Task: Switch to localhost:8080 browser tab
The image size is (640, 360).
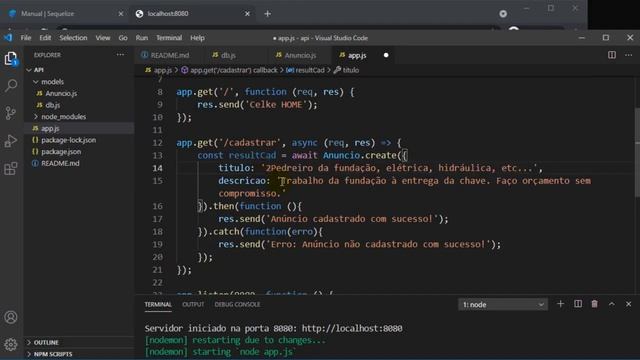Action: click(x=193, y=14)
